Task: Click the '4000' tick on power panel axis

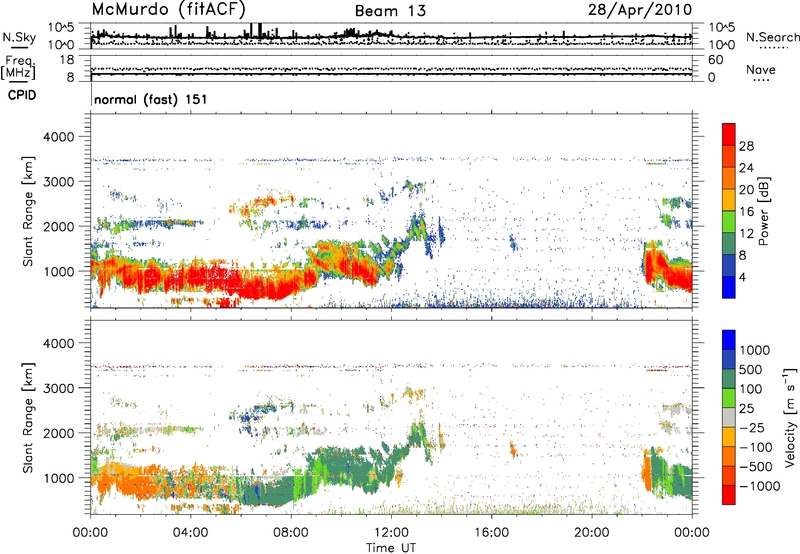Action: [59, 137]
